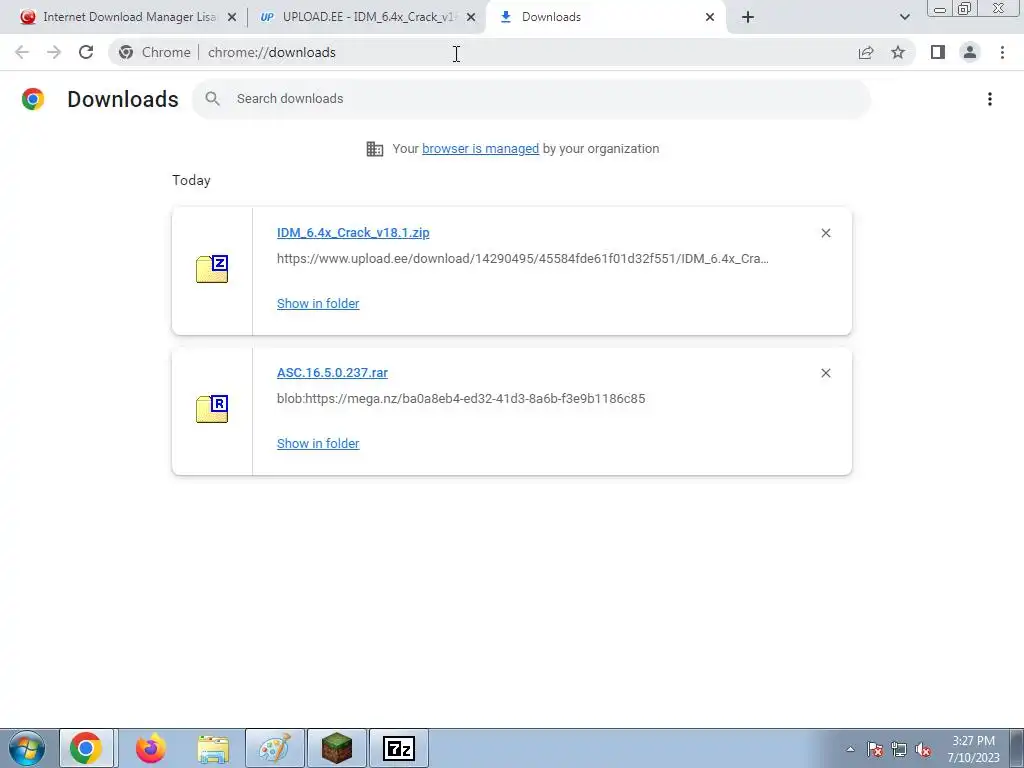Viewport: 1024px width, 768px height.
Task: Reload the Downloads page
Action: tap(86, 52)
